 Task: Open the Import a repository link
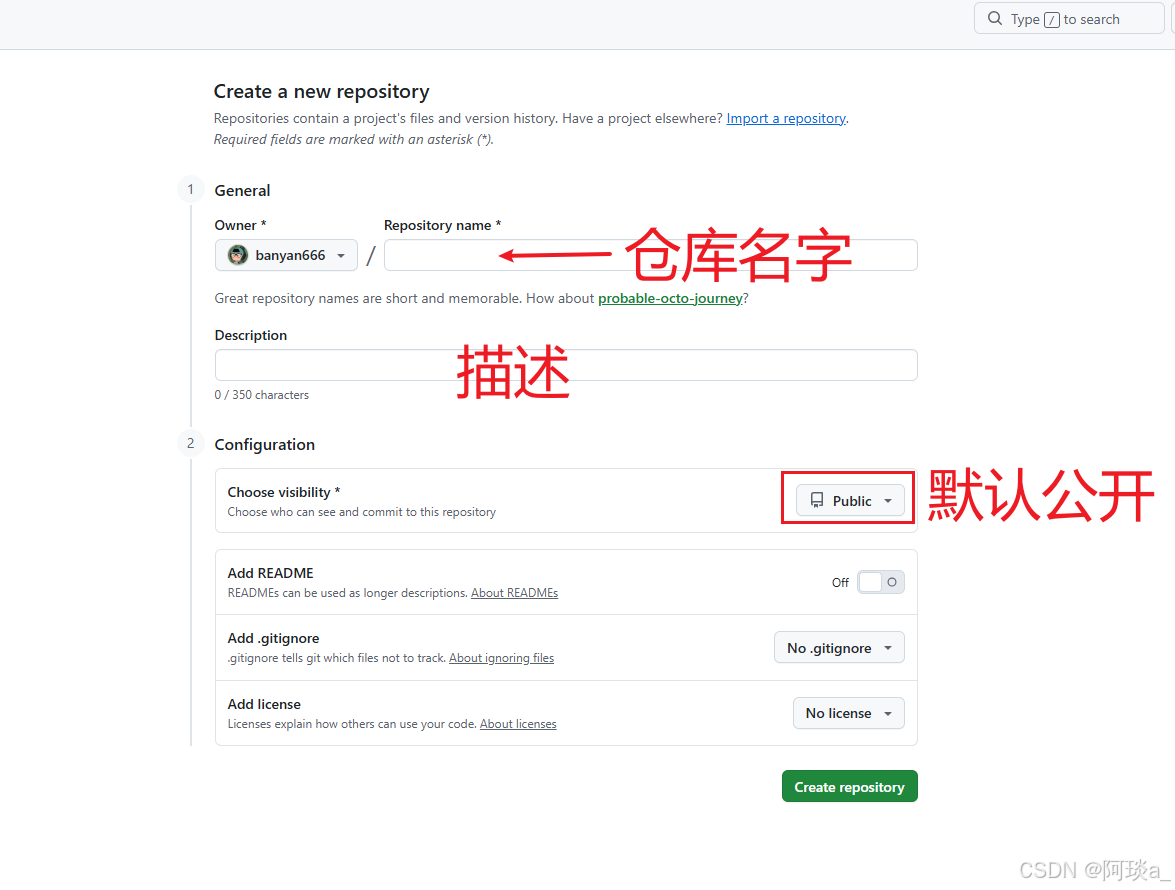786,118
